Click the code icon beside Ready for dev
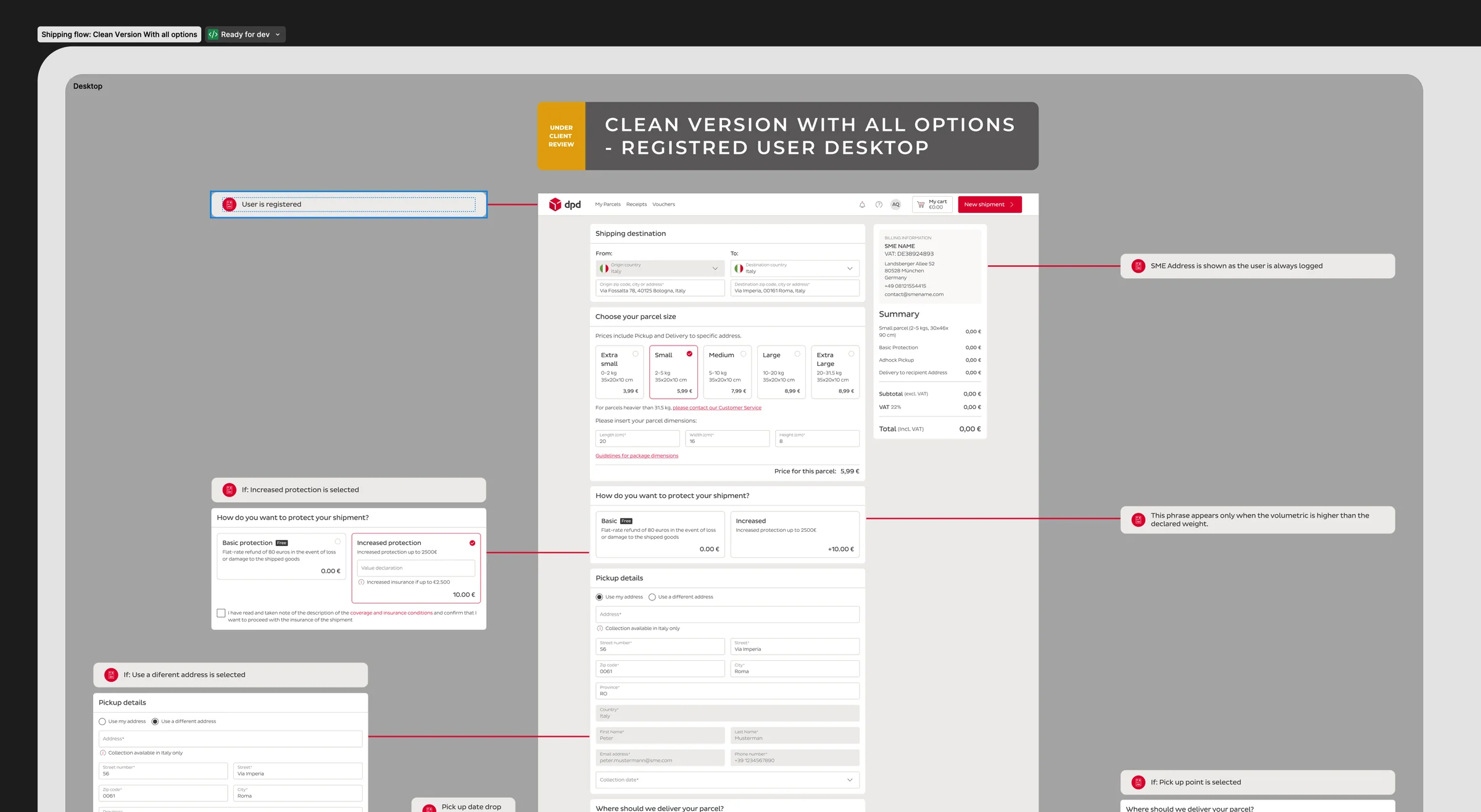 coord(213,35)
